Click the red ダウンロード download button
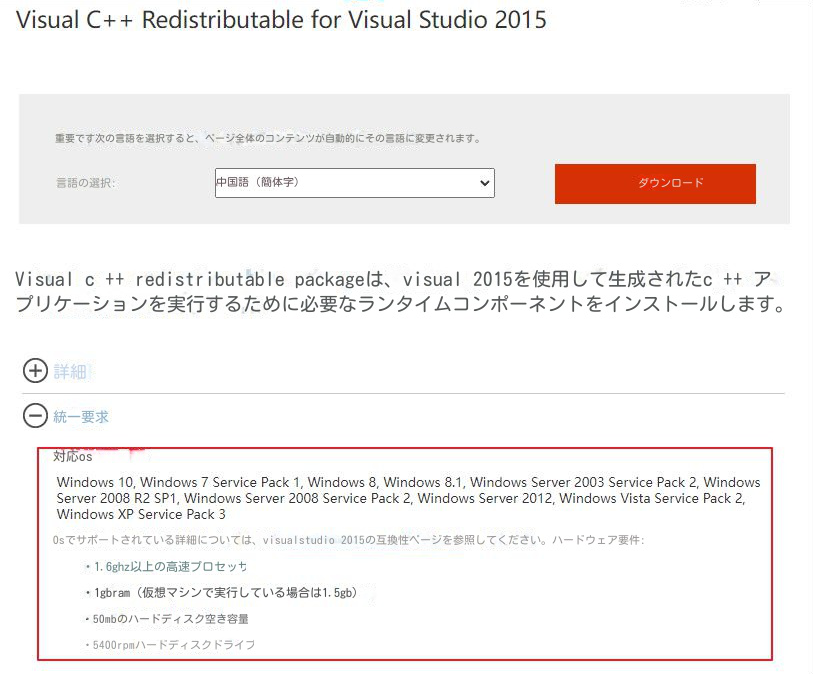The image size is (813, 674). [x=655, y=184]
